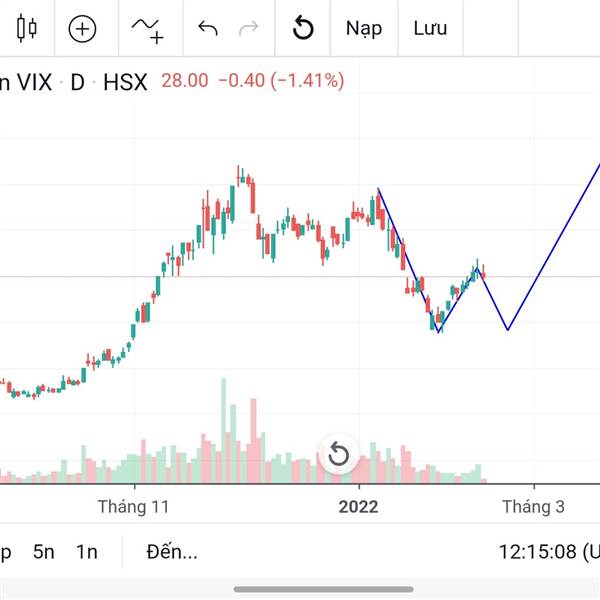Click the D interval label in header

pos(77,82)
